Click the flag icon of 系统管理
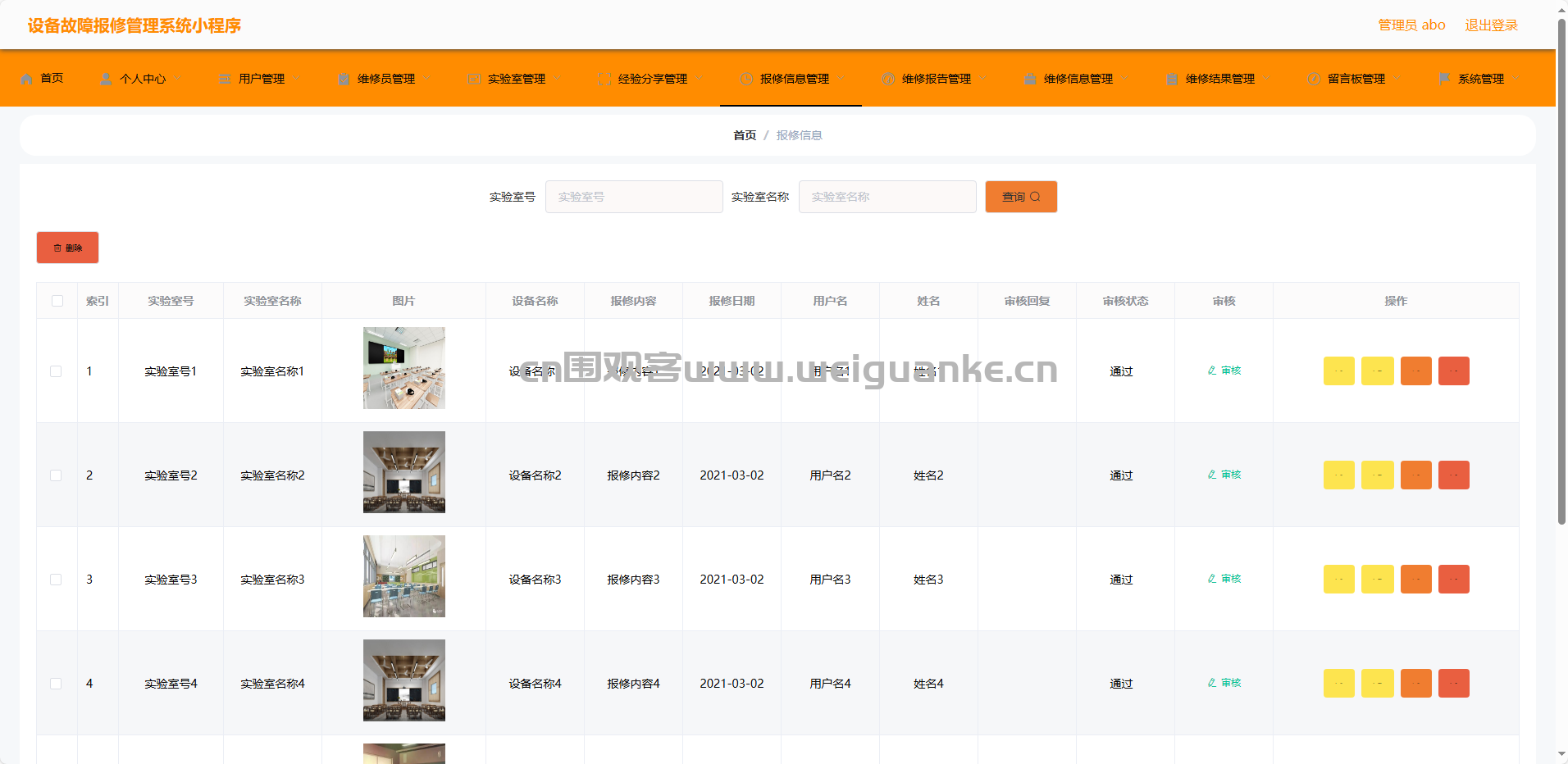Viewport: 1568px width, 764px height. click(x=1444, y=79)
